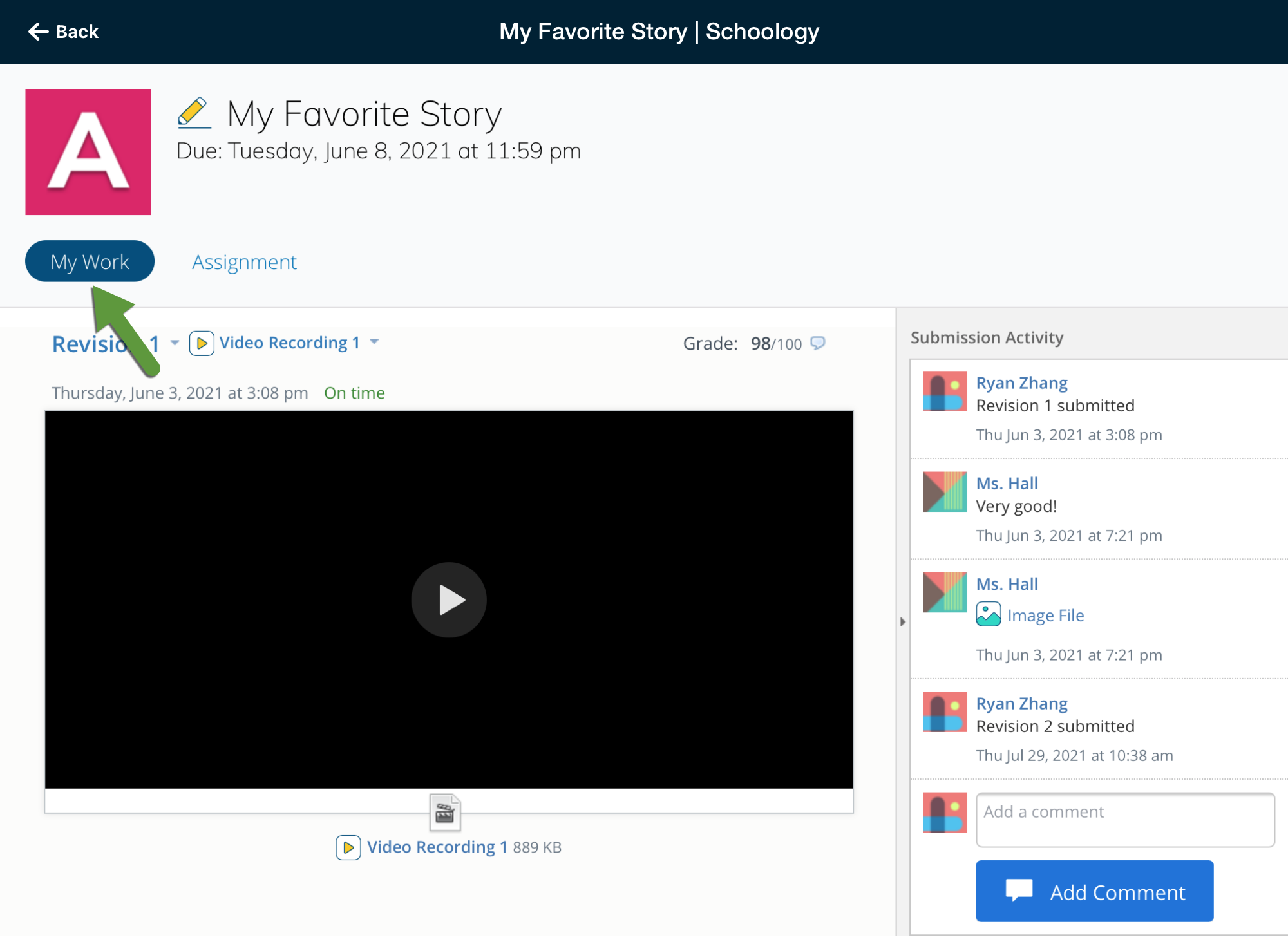Click the Add a comment text field
The width and height of the screenshot is (1288, 942).
tap(1124, 820)
